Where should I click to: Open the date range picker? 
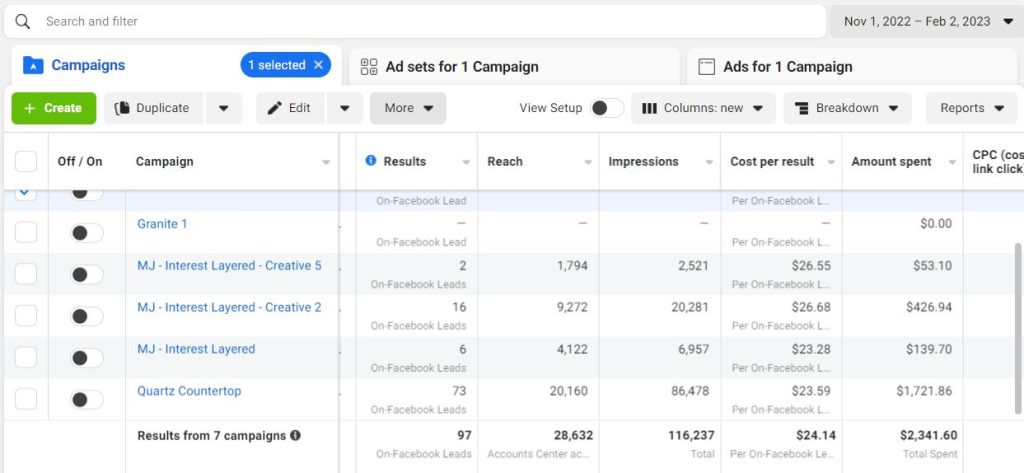[x=925, y=21]
